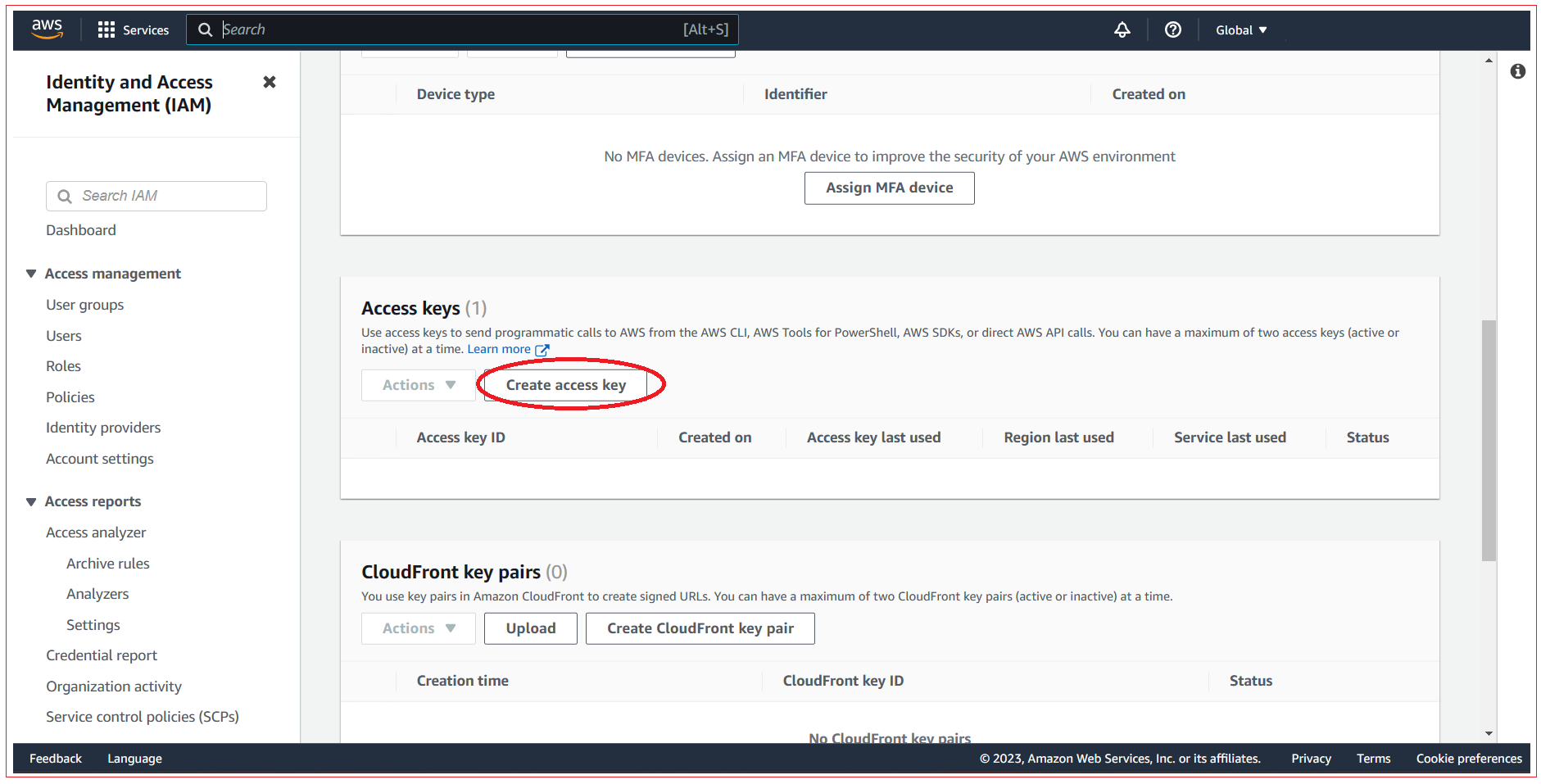The width and height of the screenshot is (1541, 784).
Task: Click the CloudFront key ID column header
Action: (x=843, y=681)
